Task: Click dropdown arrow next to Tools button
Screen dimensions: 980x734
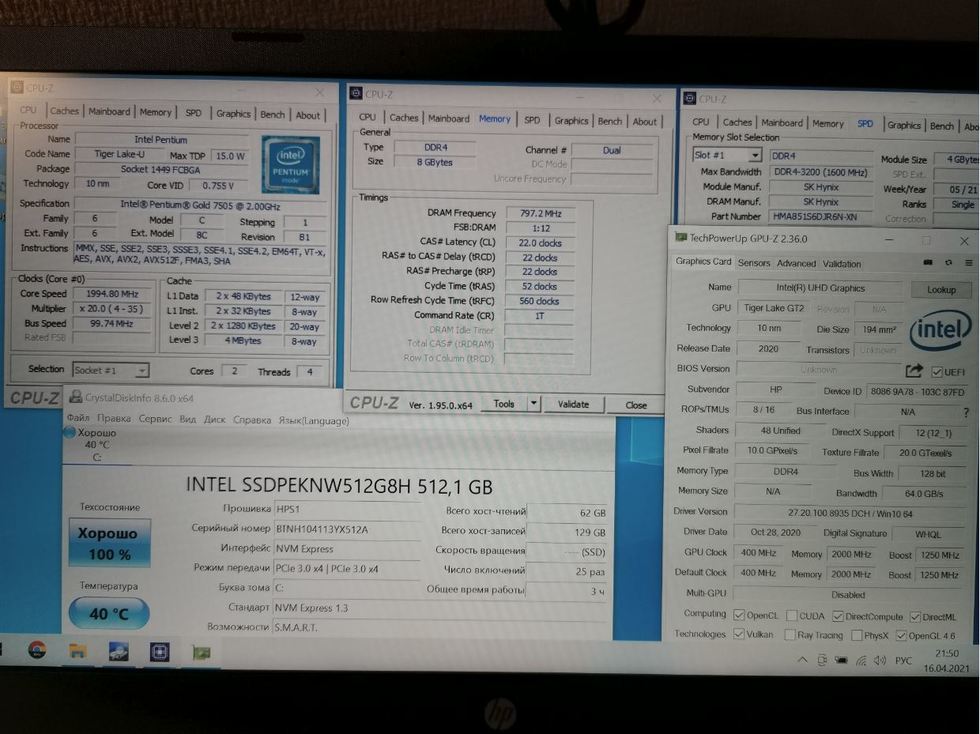Action: [534, 404]
